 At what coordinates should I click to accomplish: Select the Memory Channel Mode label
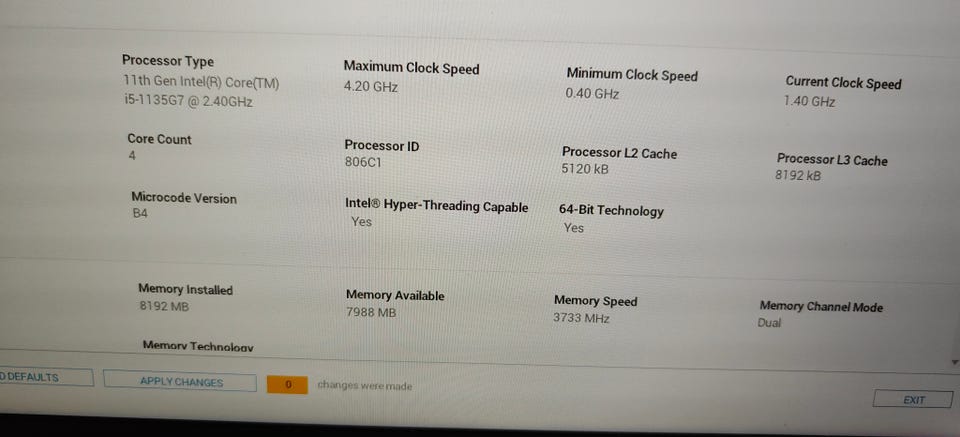(821, 307)
